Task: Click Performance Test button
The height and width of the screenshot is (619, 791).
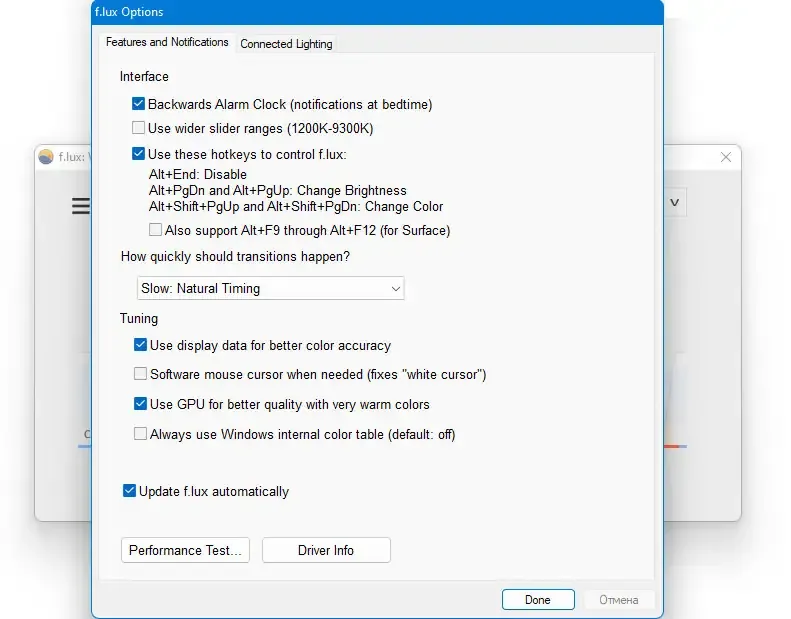Action: [x=185, y=550]
